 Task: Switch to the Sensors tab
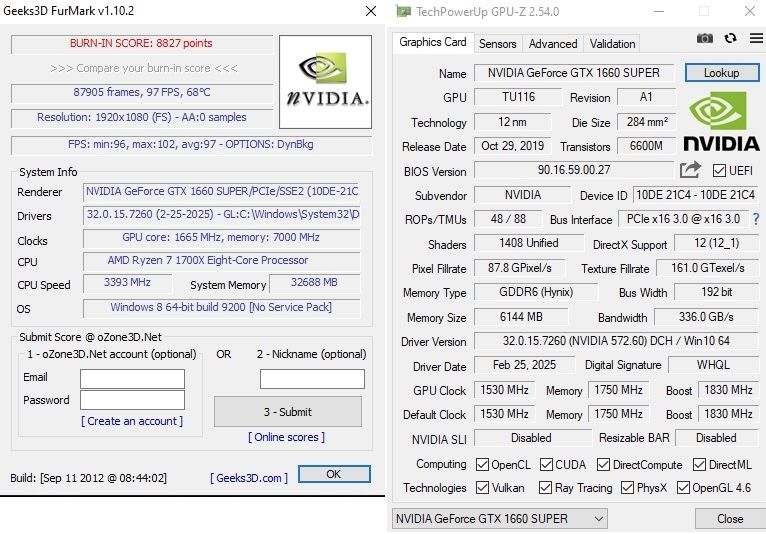point(497,44)
